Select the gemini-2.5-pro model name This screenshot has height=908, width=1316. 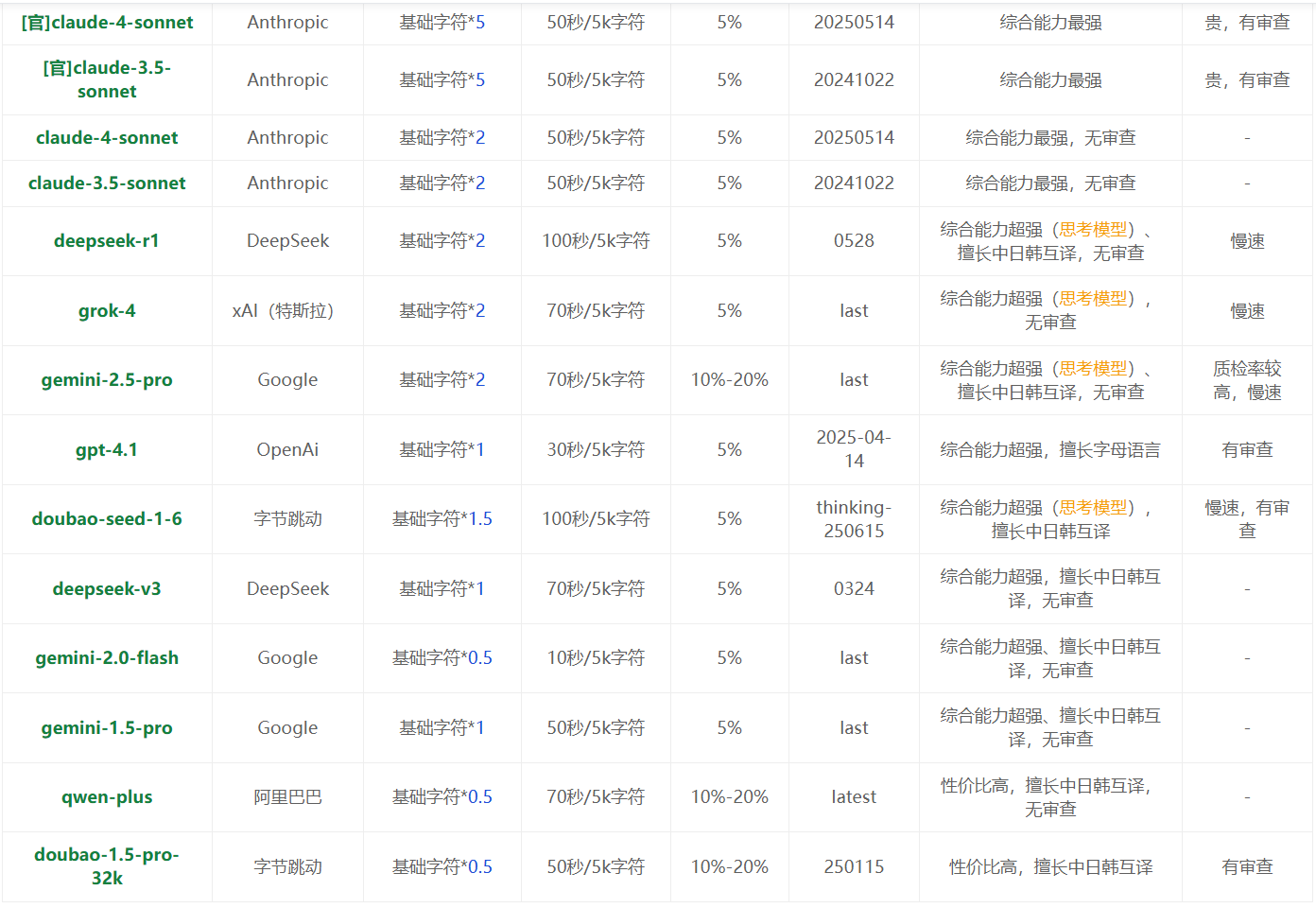tap(107, 380)
